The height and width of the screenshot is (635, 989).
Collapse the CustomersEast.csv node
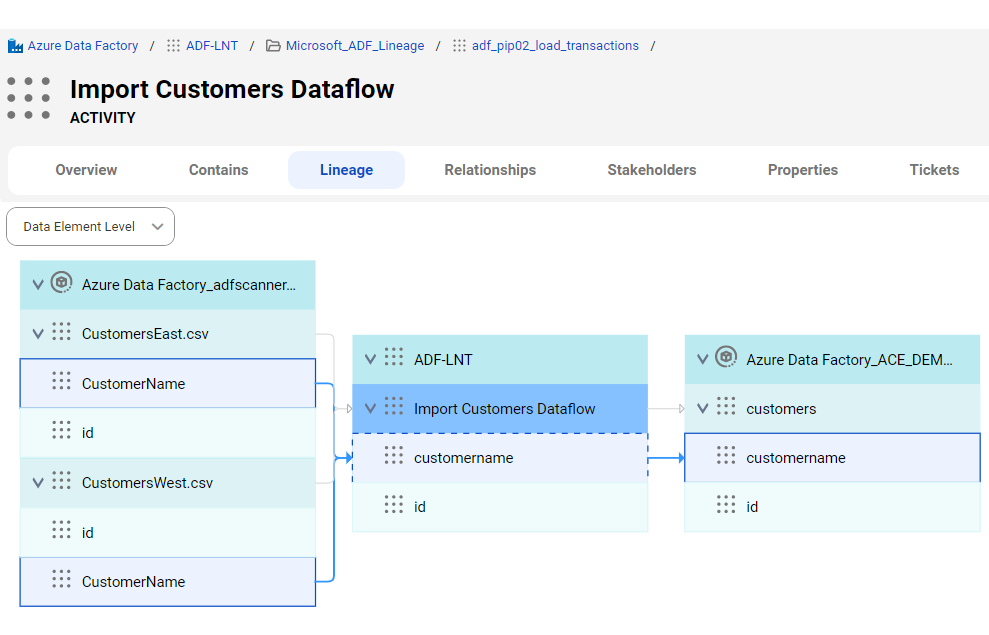click(38, 334)
